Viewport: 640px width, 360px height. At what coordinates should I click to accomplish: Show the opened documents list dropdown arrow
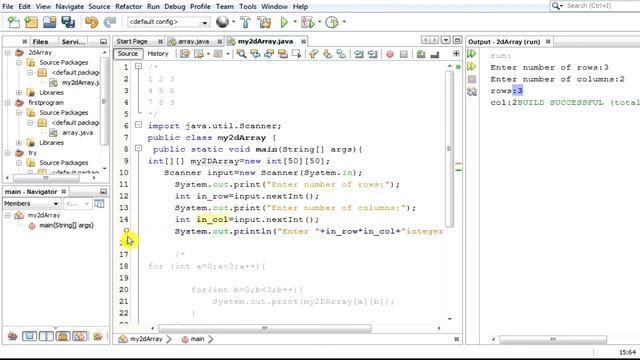coord(446,40)
